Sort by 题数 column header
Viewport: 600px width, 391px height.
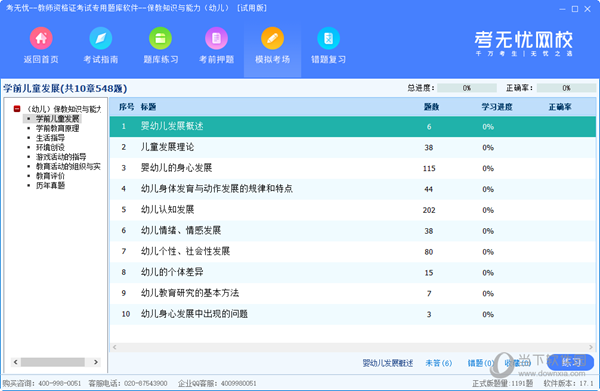click(x=431, y=107)
